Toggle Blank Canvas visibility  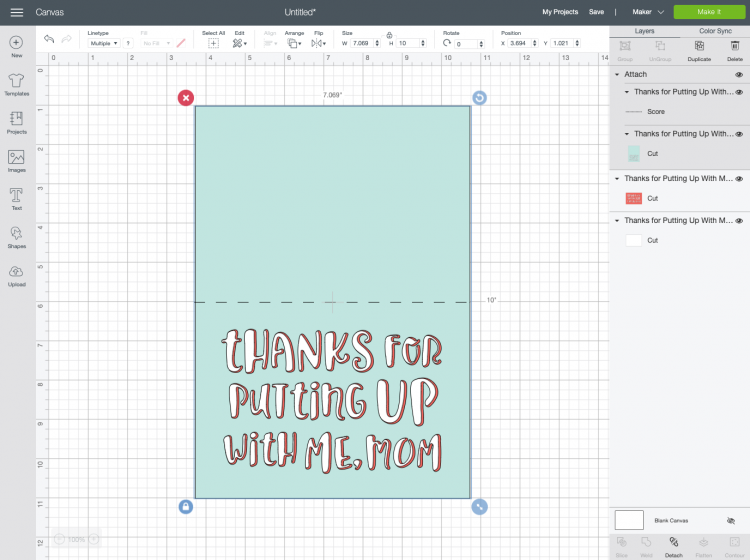point(730,521)
